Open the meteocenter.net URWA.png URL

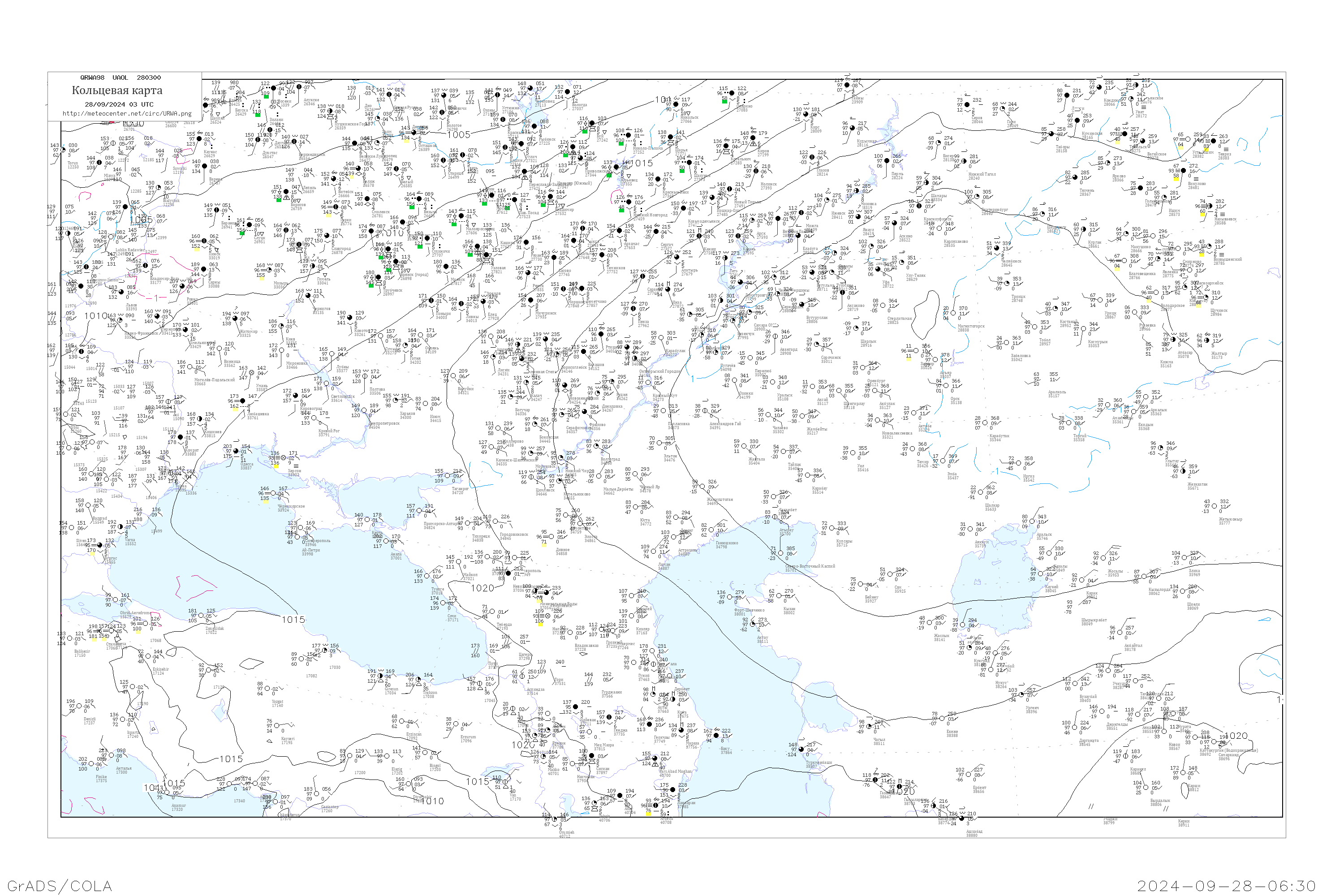[x=126, y=113]
